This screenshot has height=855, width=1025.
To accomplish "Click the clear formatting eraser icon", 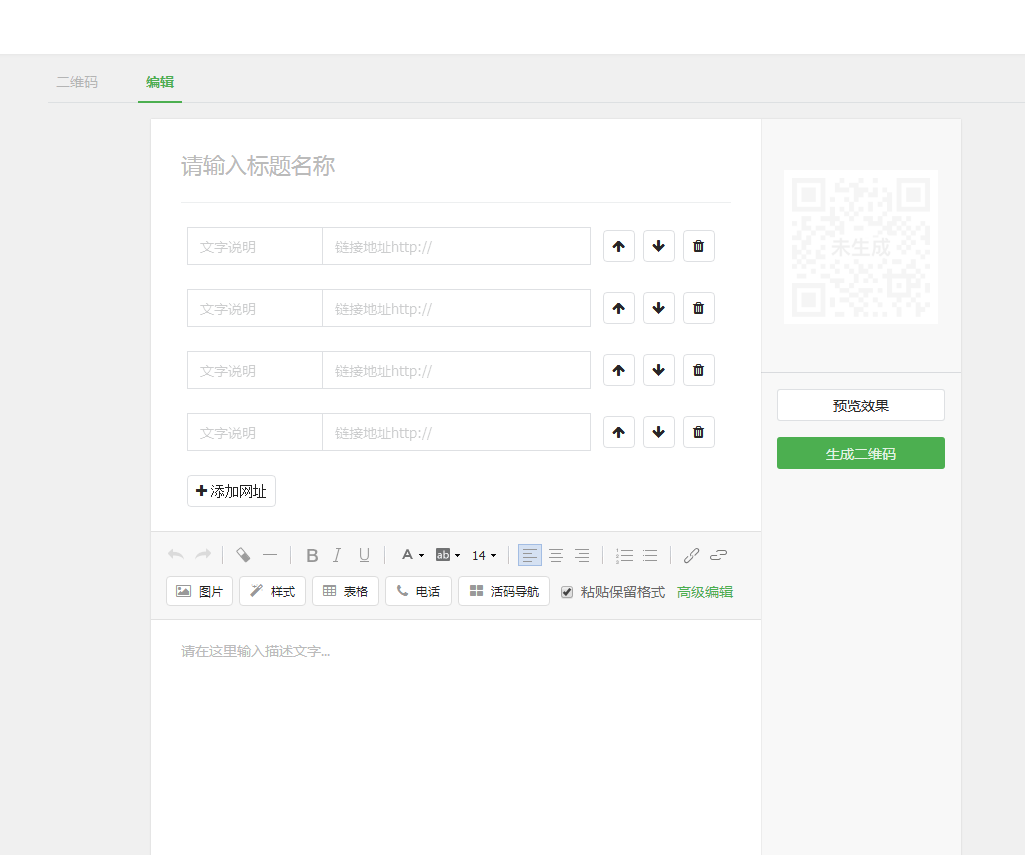I will coord(243,555).
